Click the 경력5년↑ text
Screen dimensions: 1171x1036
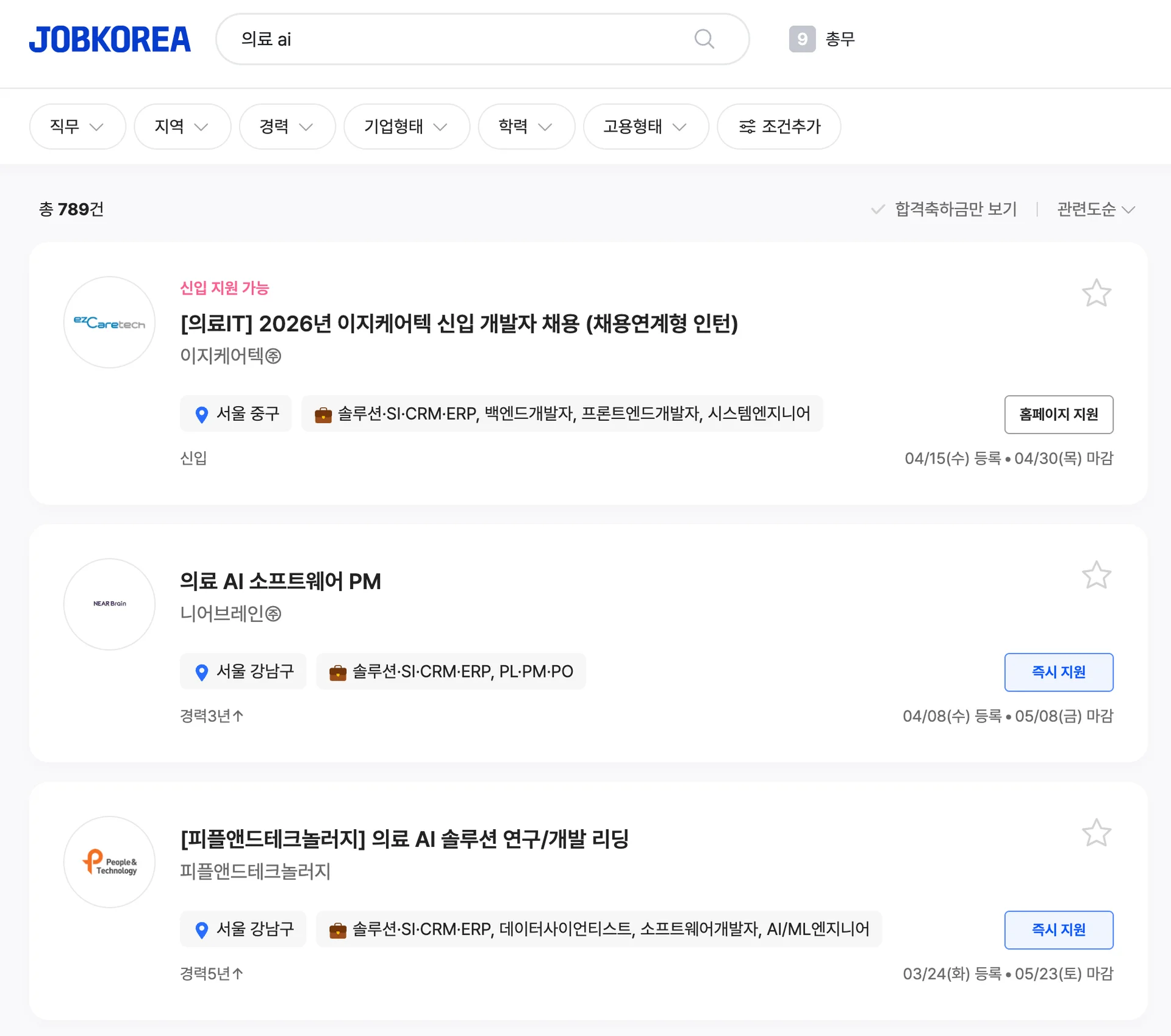point(212,974)
